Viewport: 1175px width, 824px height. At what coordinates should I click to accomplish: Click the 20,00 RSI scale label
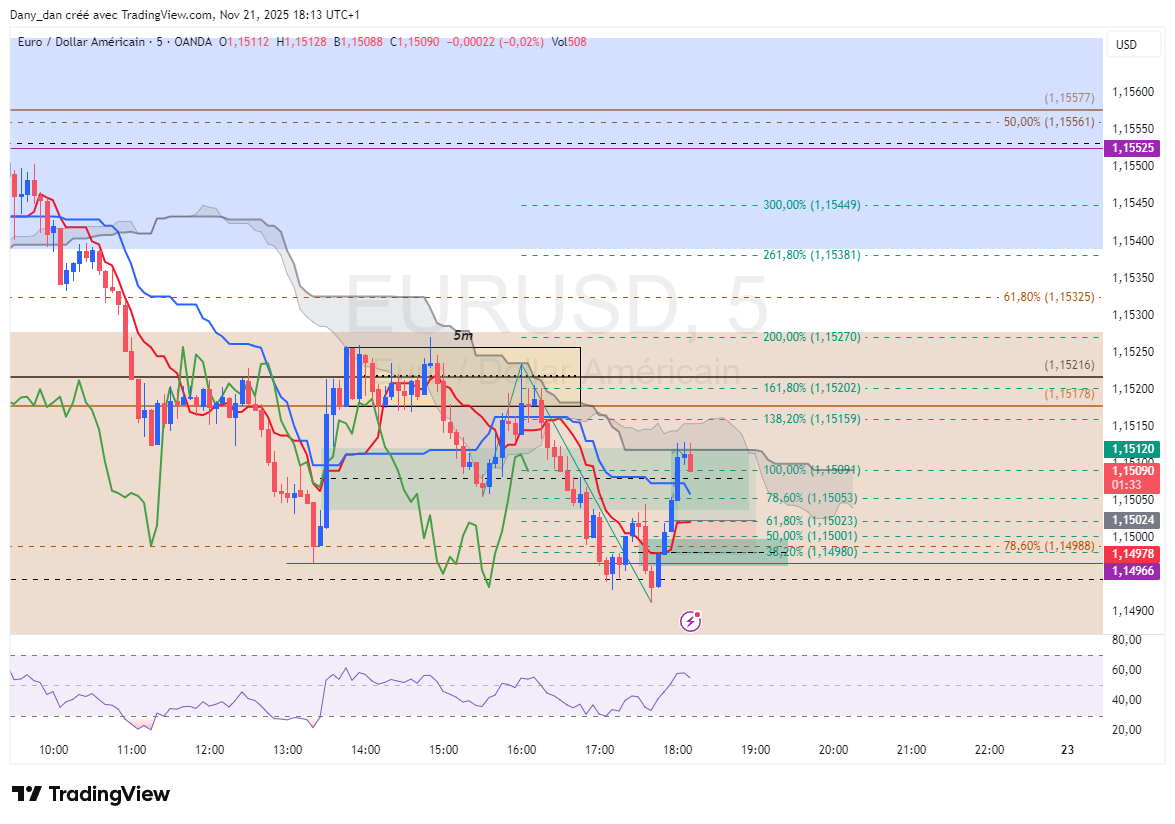coord(1126,730)
